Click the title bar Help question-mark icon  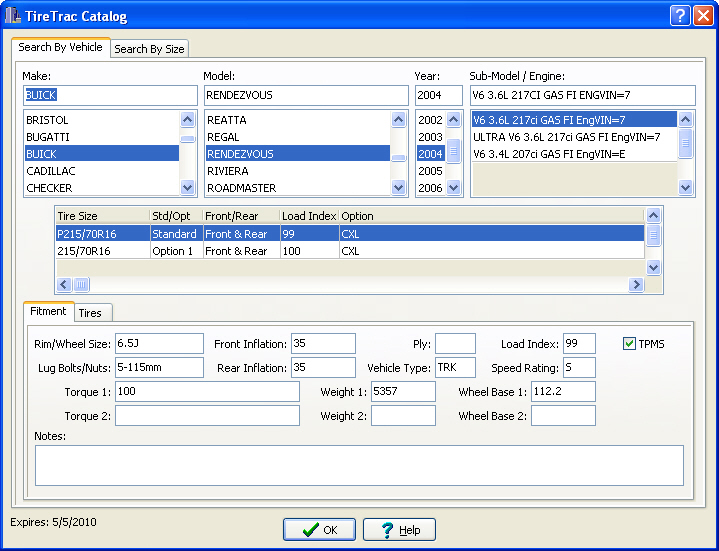[x=679, y=16]
